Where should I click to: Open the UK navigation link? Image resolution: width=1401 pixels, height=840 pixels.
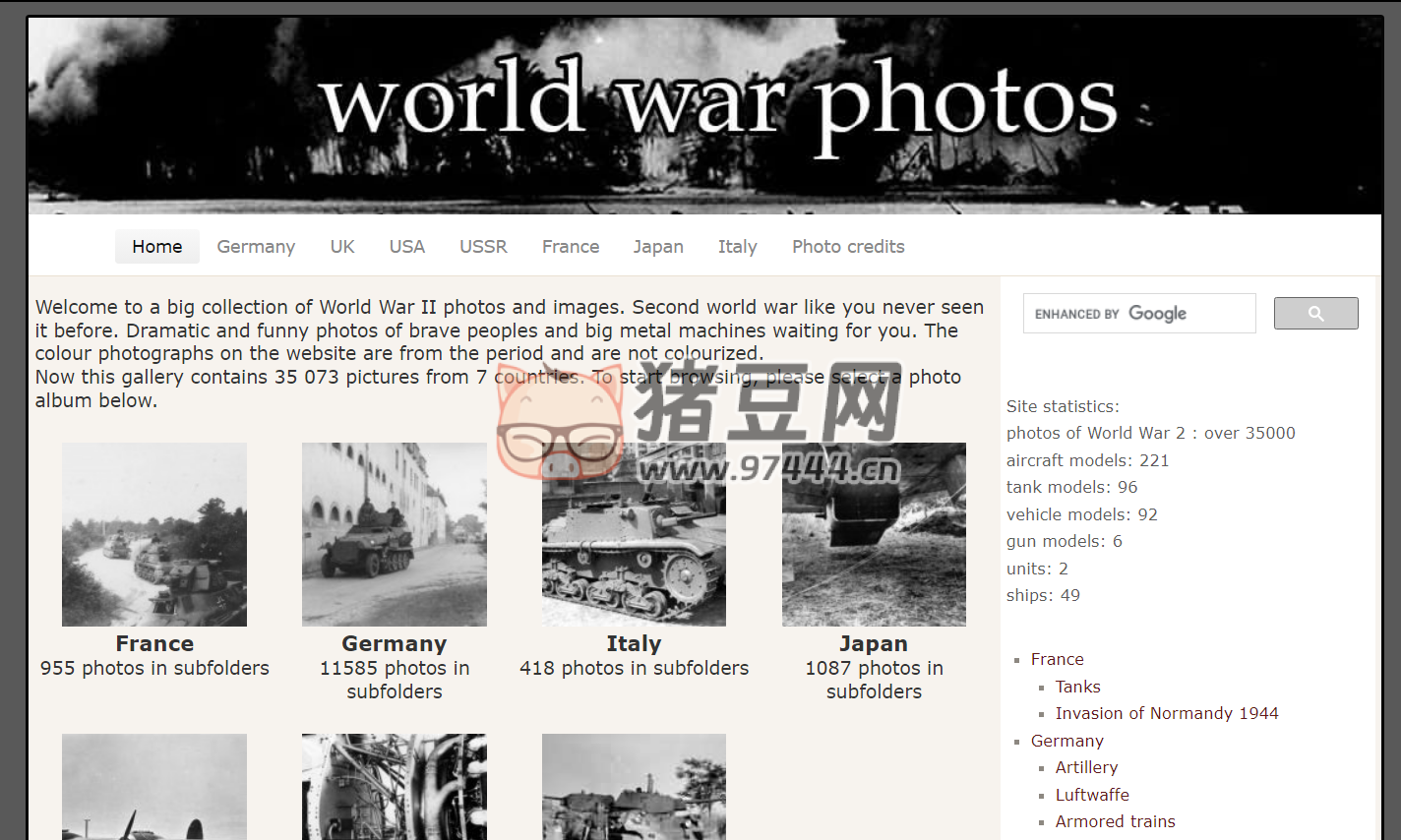(x=341, y=246)
